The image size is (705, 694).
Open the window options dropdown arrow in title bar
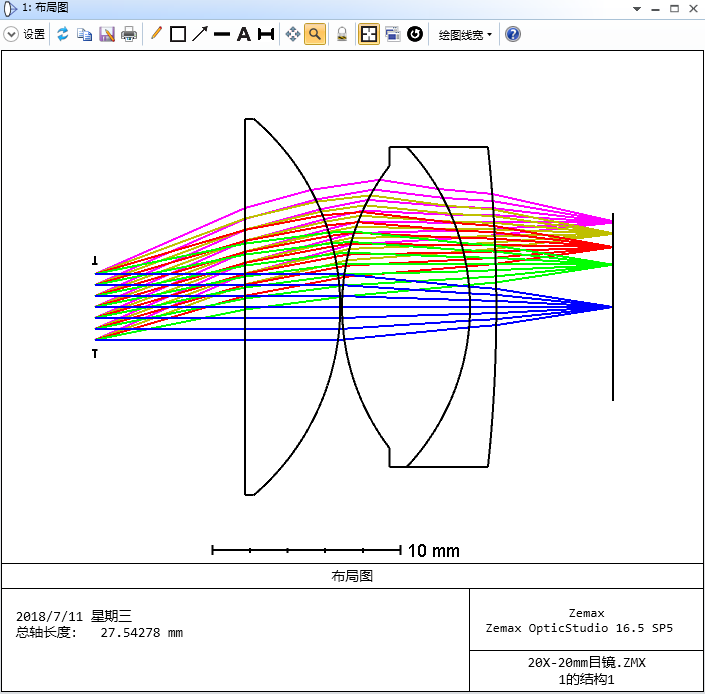(x=637, y=9)
